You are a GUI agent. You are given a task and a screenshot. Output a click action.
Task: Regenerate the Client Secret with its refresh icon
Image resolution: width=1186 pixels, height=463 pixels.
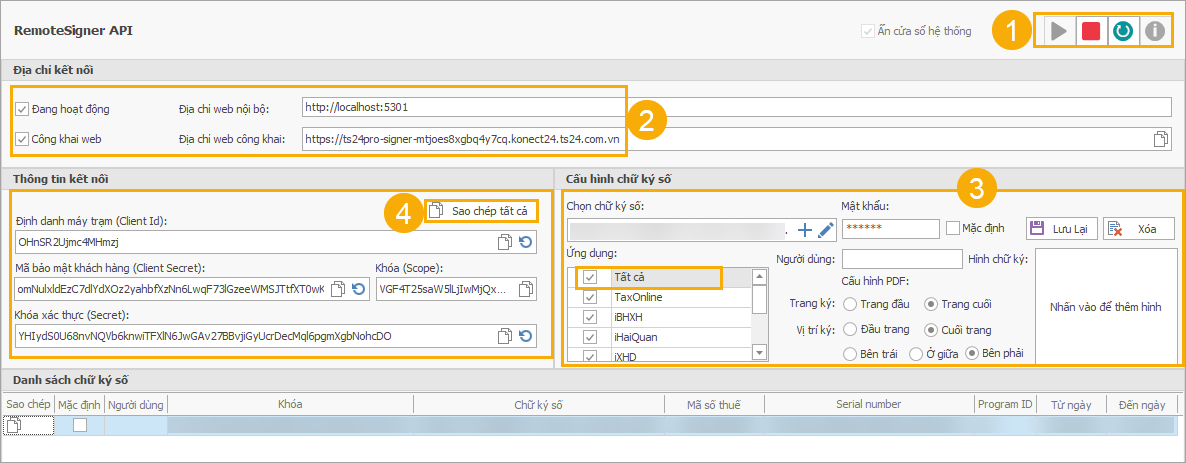tap(359, 288)
